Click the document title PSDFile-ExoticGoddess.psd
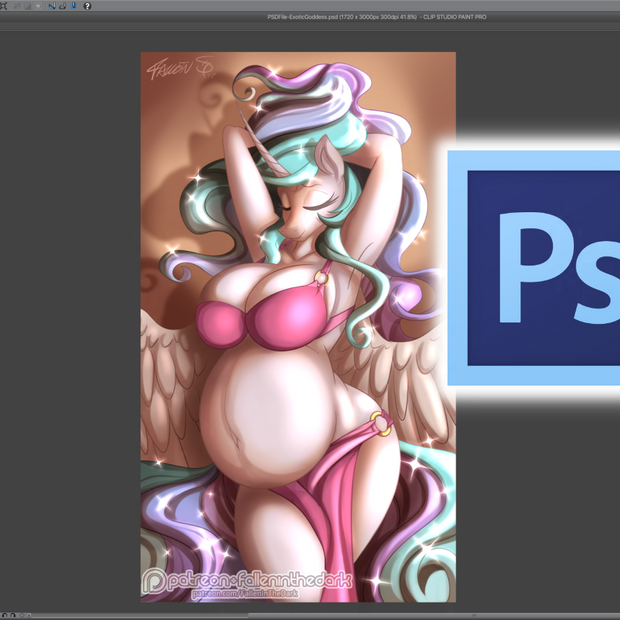The width and height of the screenshot is (620, 620). 302,17
